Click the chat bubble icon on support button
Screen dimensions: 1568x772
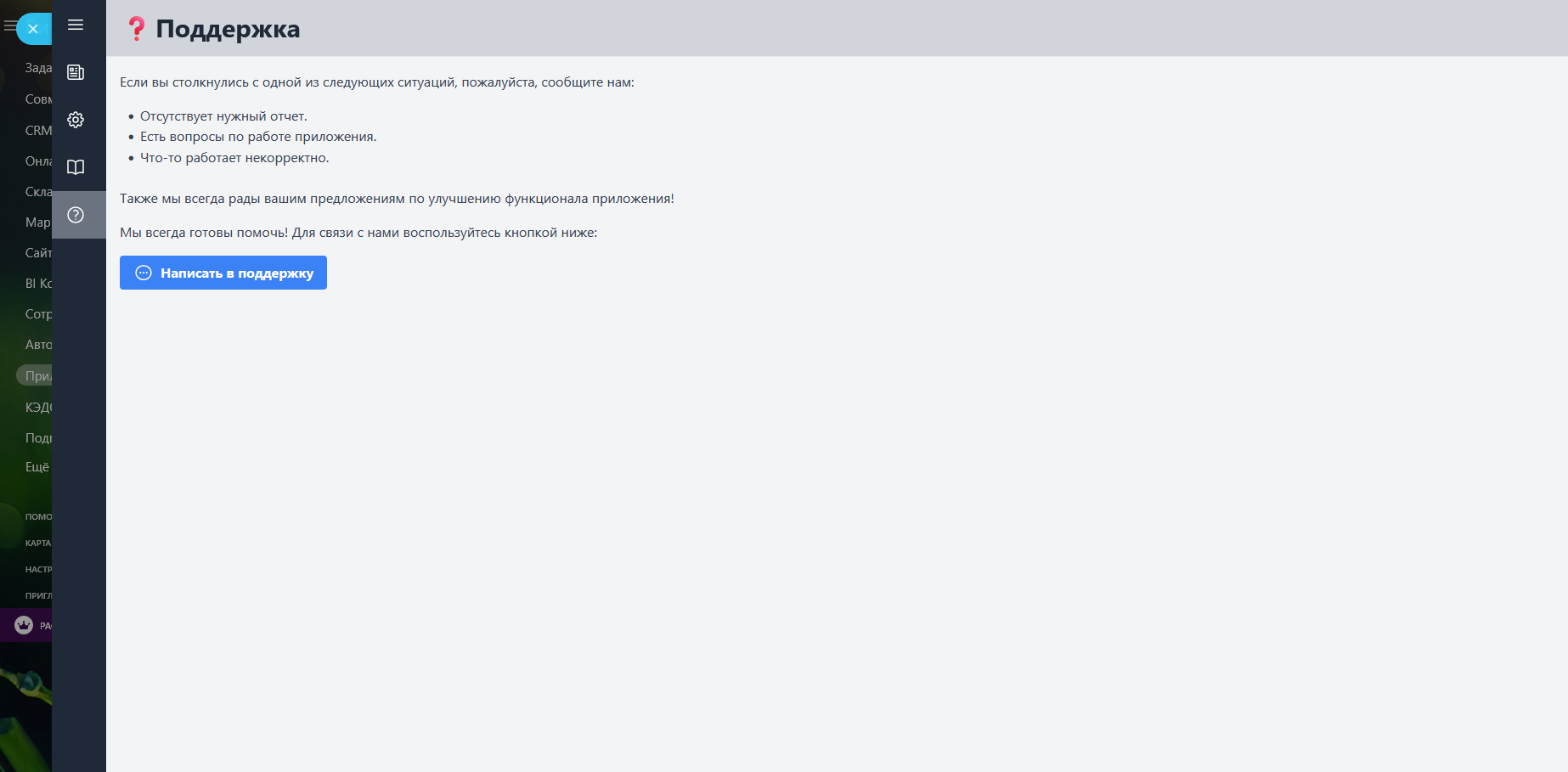(x=144, y=273)
